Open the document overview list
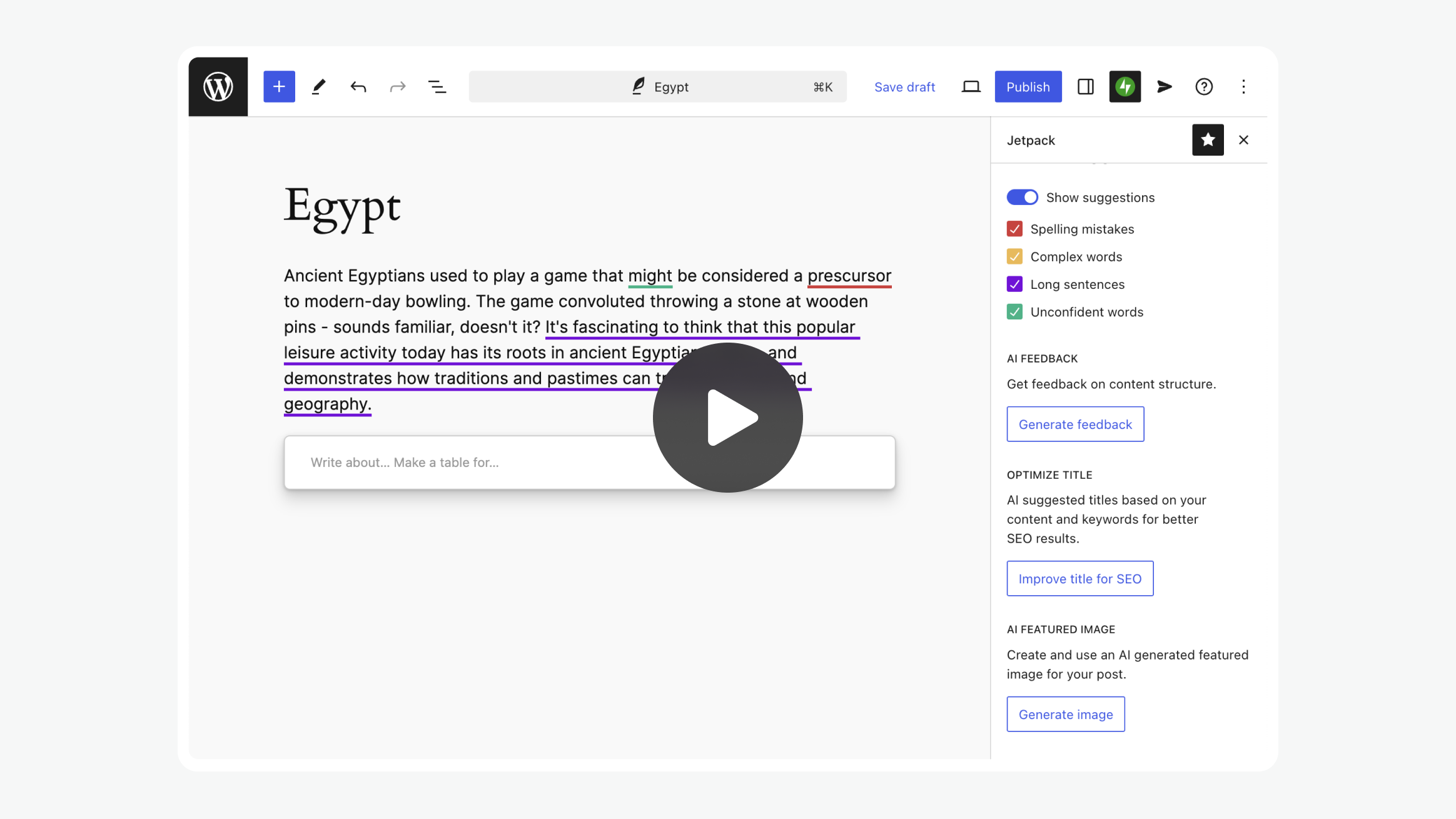The width and height of the screenshot is (1456, 819). [x=437, y=86]
